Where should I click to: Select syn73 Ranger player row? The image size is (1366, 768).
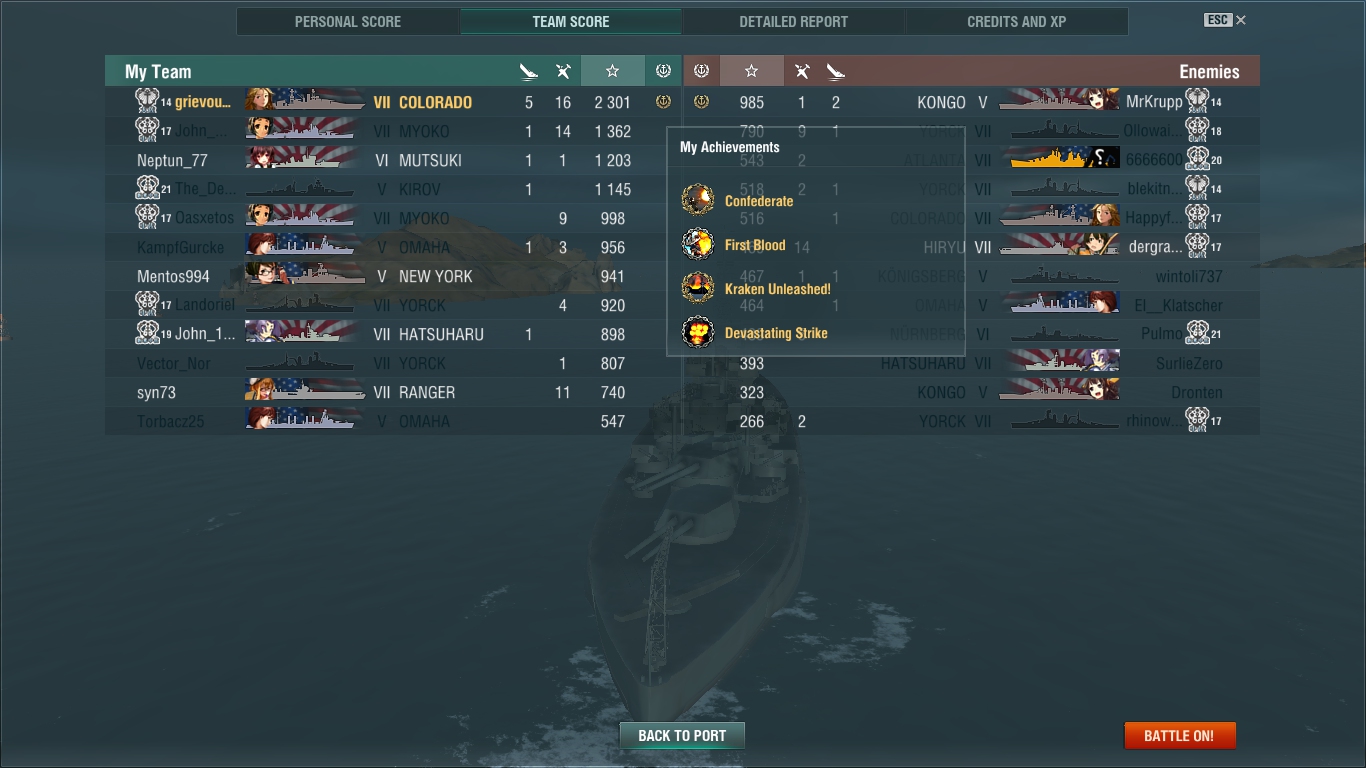tap(393, 392)
